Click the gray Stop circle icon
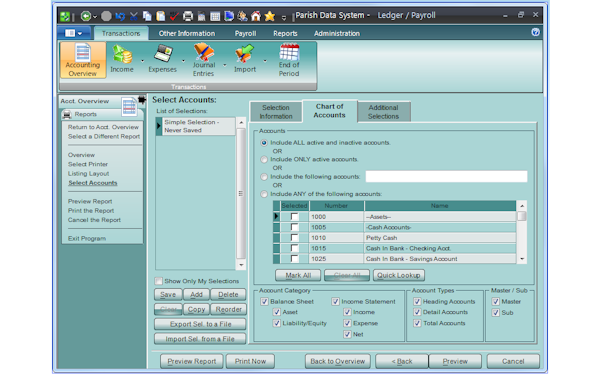This screenshot has height=376, width=600. click(x=106, y=16)
